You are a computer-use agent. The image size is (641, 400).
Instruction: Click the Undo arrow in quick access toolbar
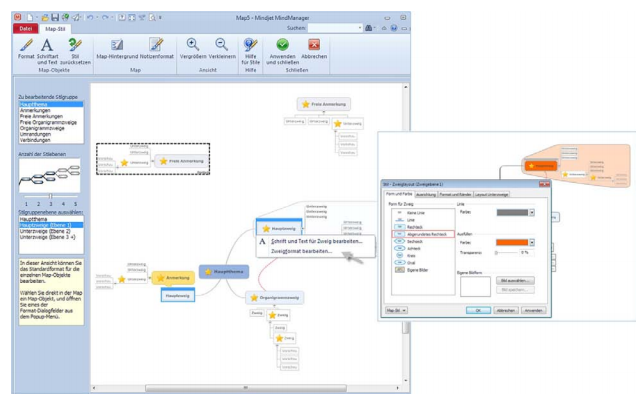click(x=90, y=17)
